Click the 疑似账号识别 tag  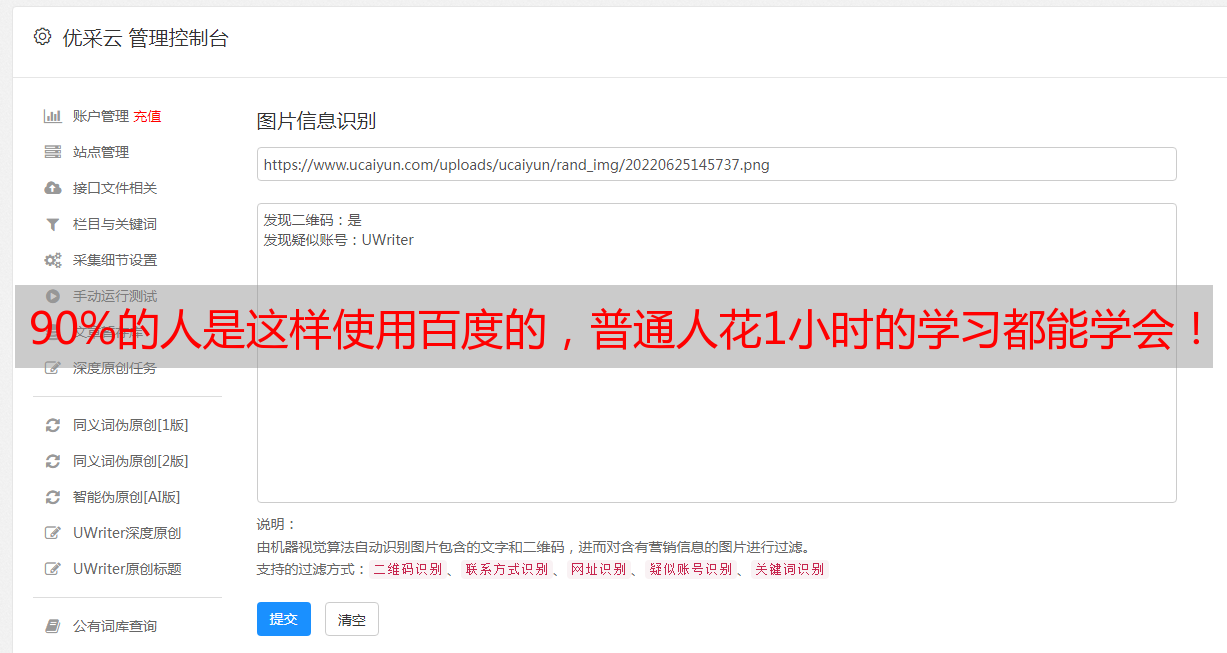click(x=690, y=569)
